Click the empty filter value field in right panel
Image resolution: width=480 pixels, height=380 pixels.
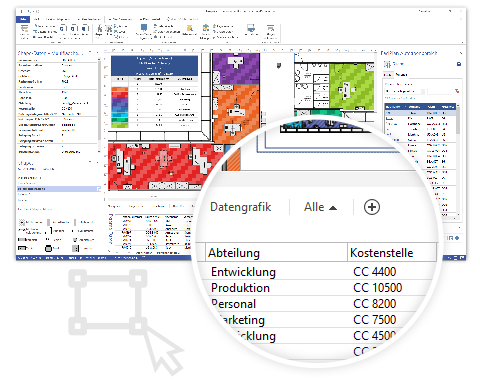click(439, 91)
